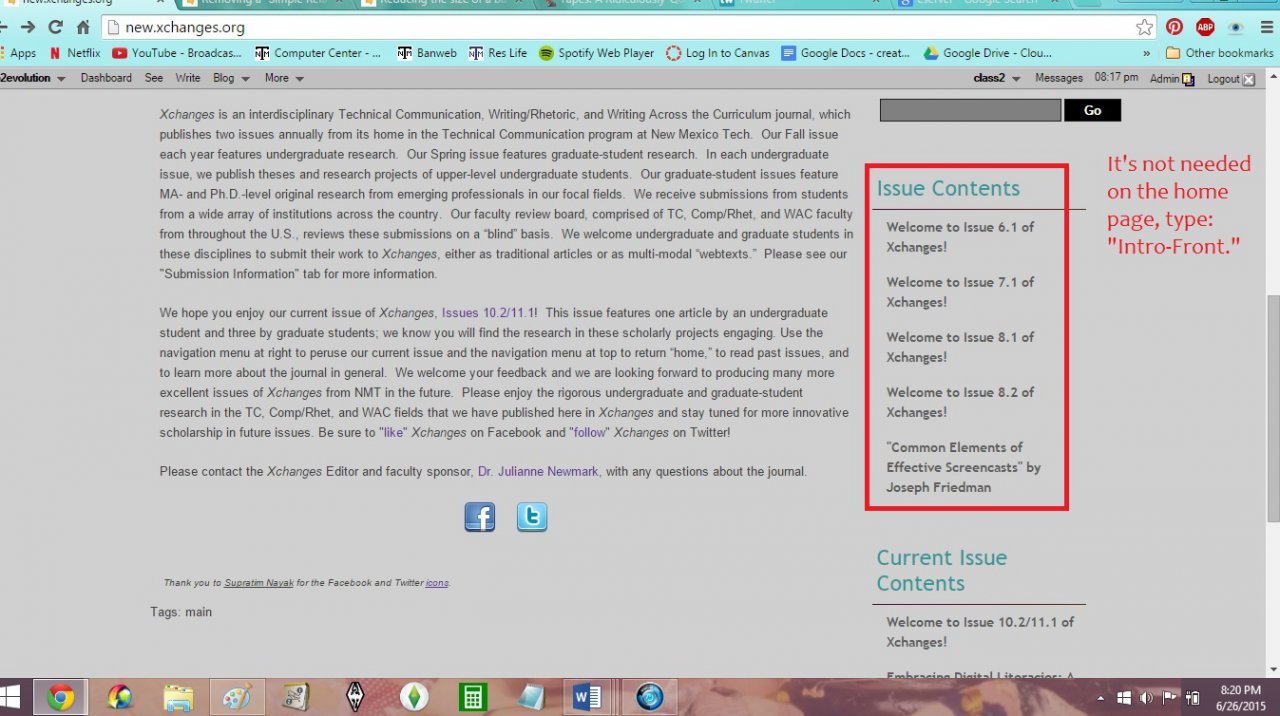
Task: Open the volume control in system tray
Action: pos(1146,697)
